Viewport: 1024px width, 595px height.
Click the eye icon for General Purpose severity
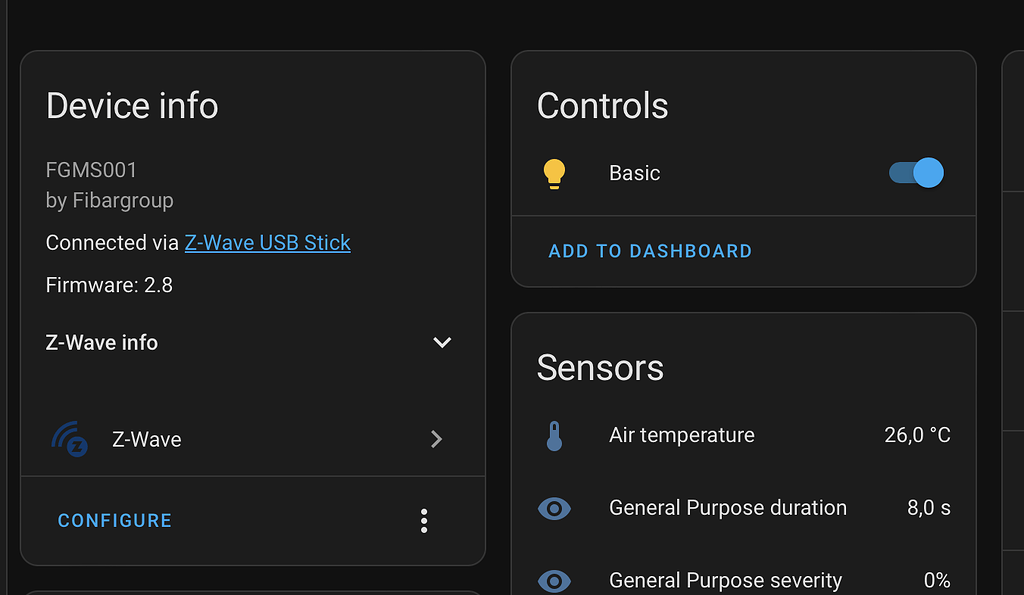coord(555,580)
